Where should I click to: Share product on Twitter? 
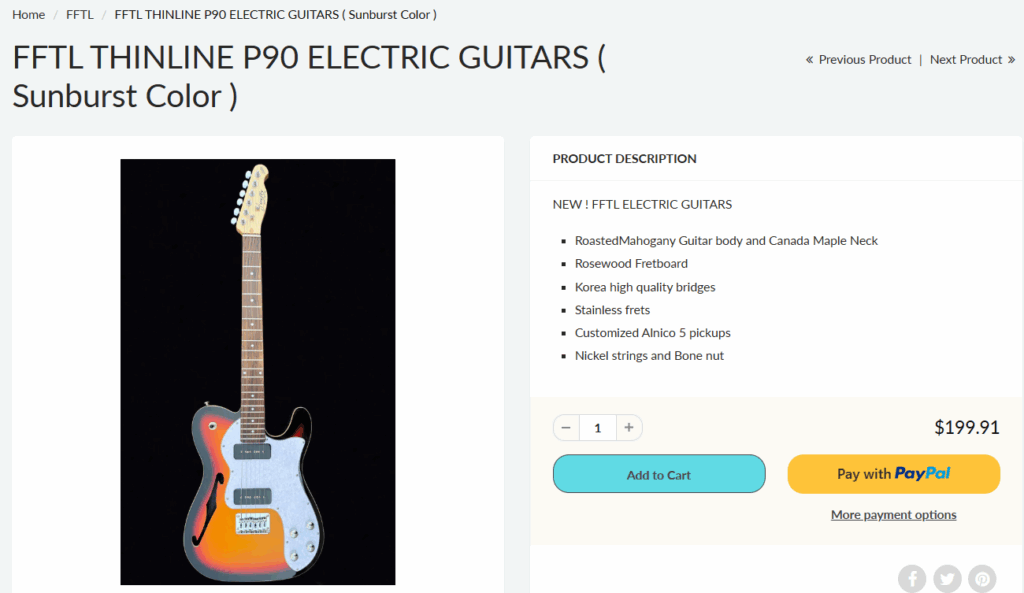point(947,578)
